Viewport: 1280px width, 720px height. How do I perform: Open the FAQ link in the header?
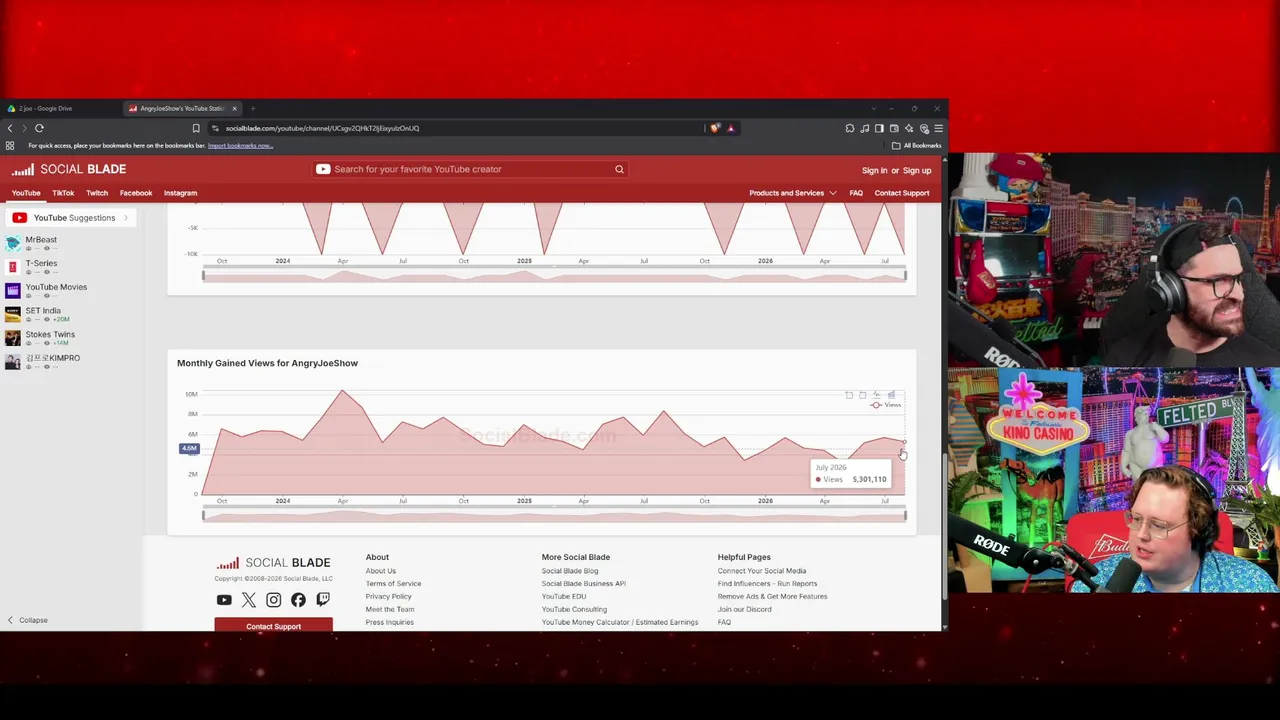856,193
